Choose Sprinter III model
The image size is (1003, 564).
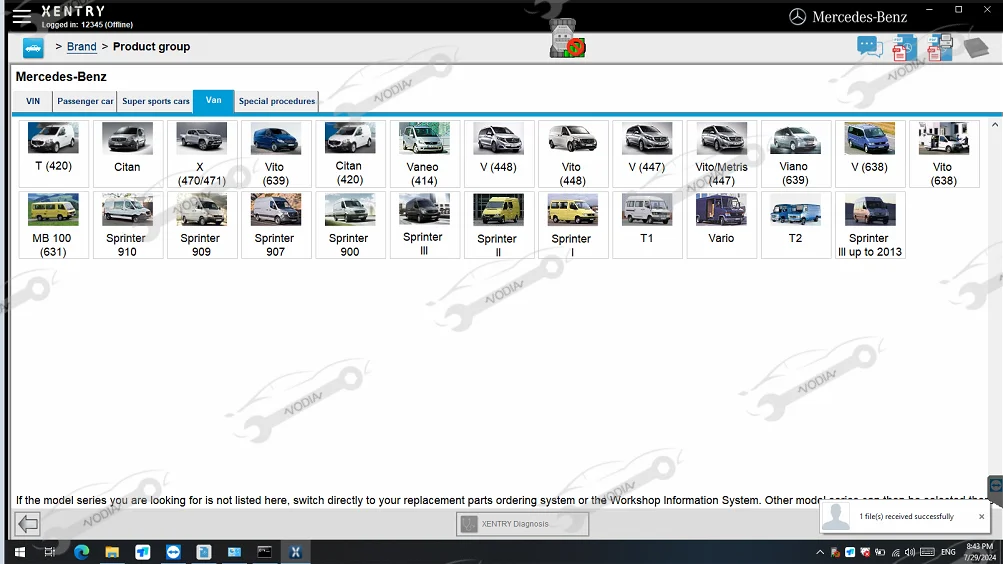click(x=424, y=225)
